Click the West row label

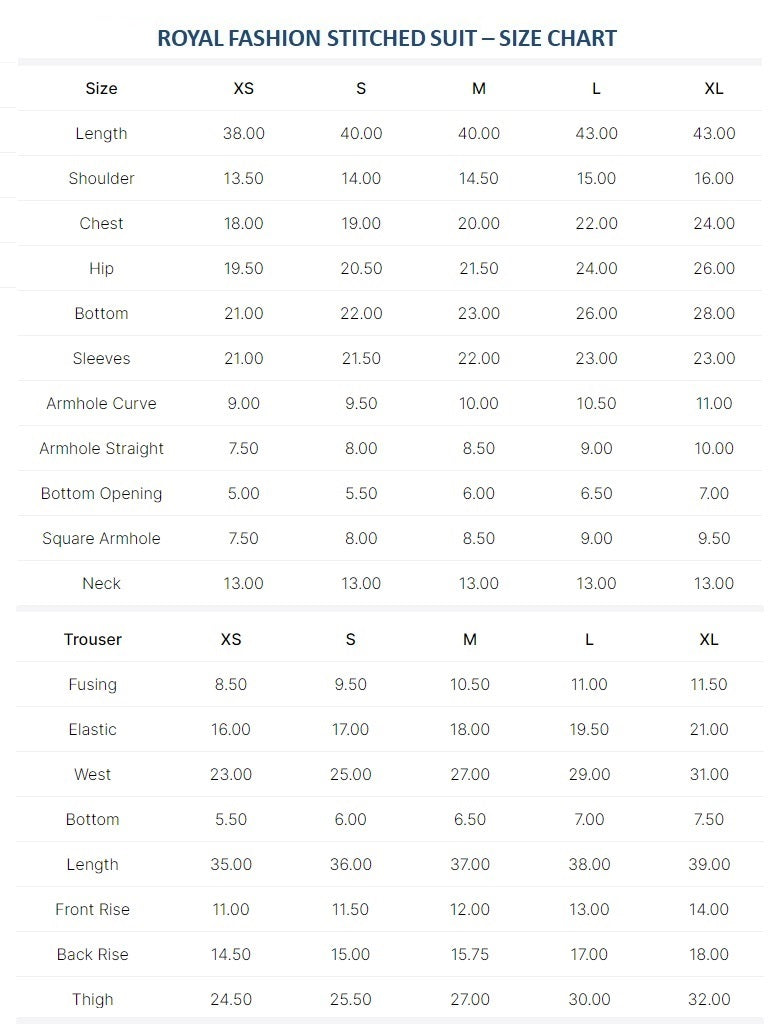(92, 774)
